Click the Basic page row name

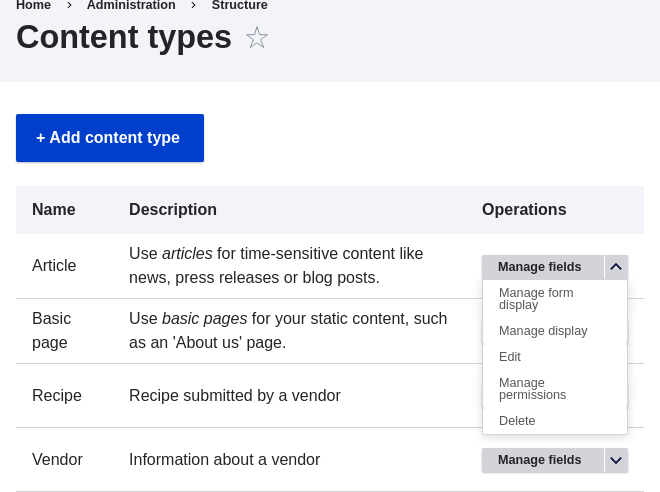51,330
